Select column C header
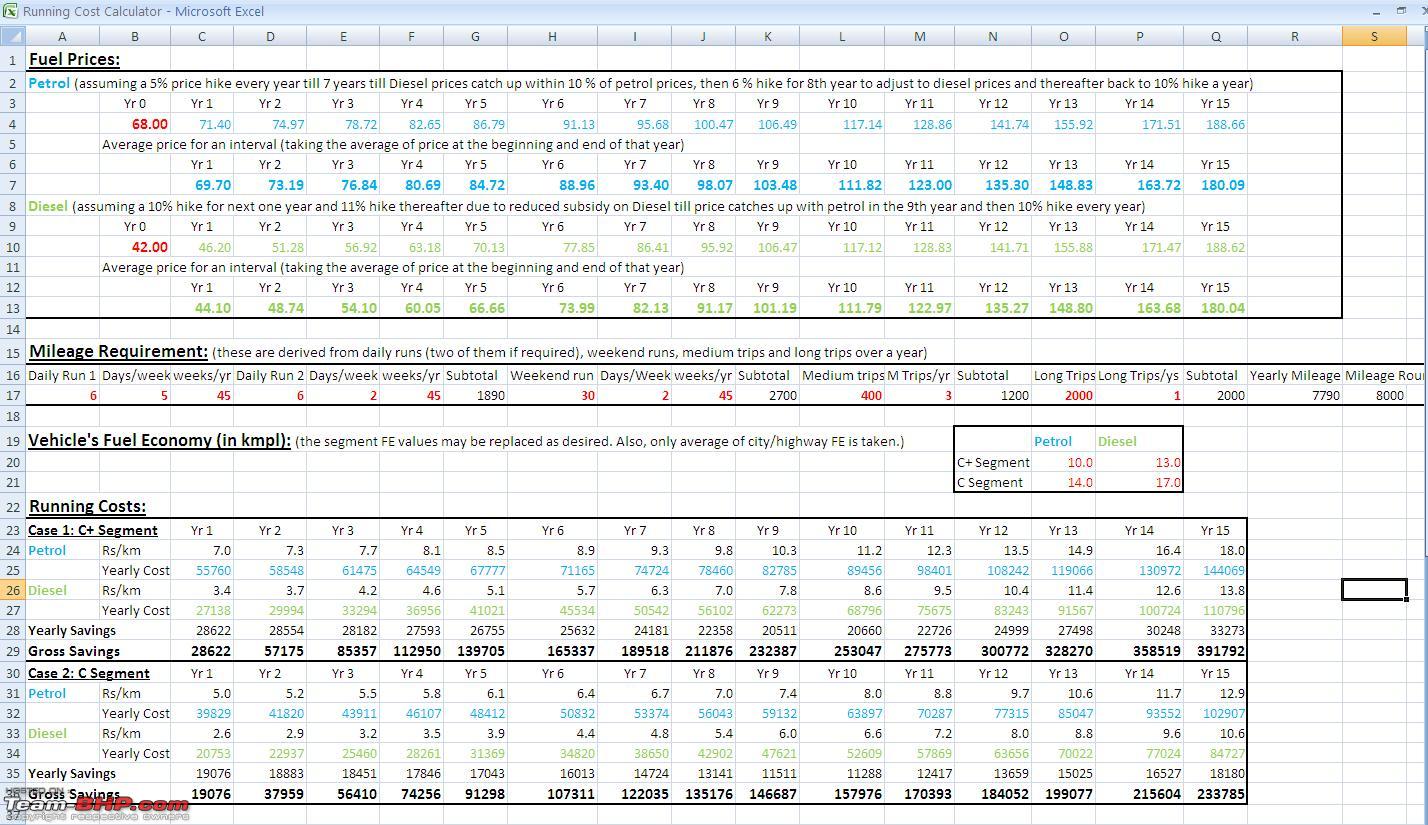1428x825 pixels. 202,37
